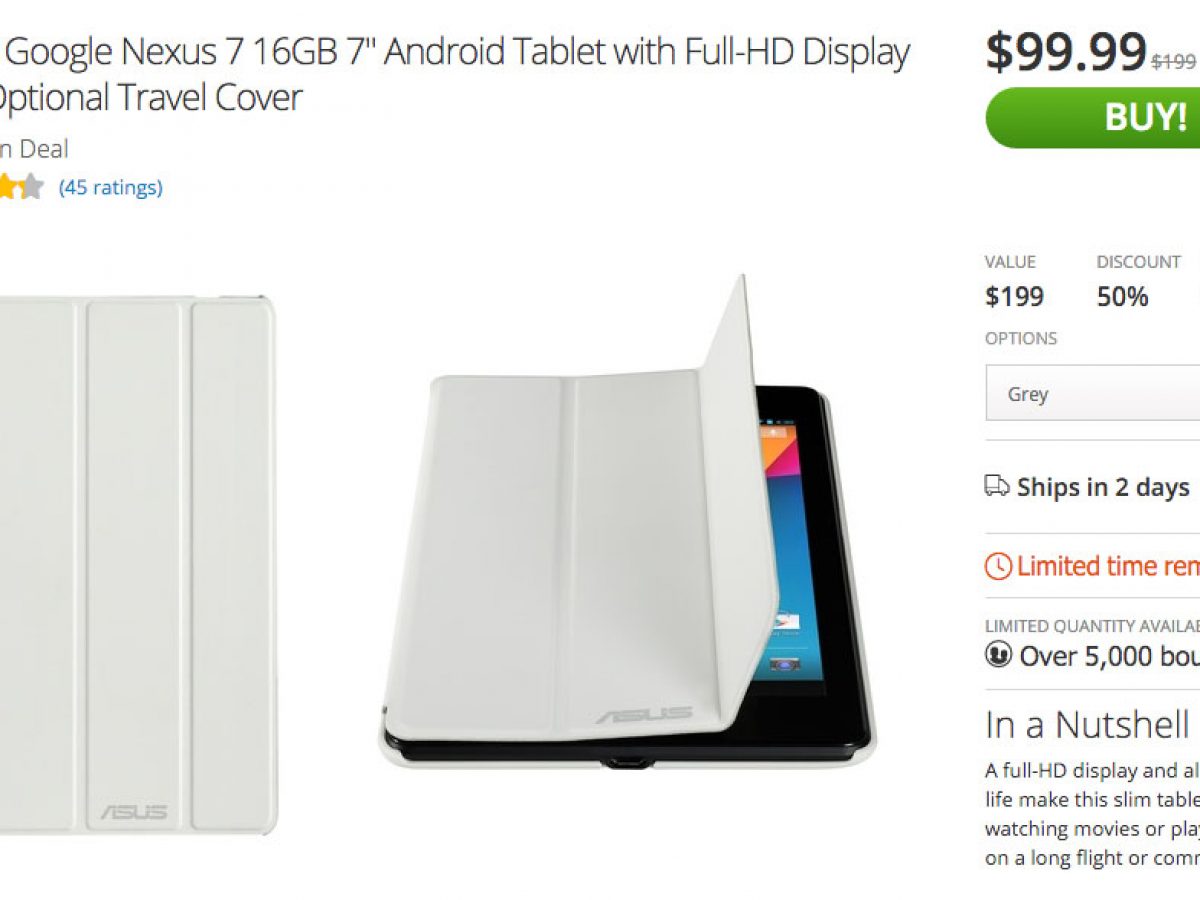Click the green BUY! button
This screenshot has width=1200, height=900.
coord(1093,118)
